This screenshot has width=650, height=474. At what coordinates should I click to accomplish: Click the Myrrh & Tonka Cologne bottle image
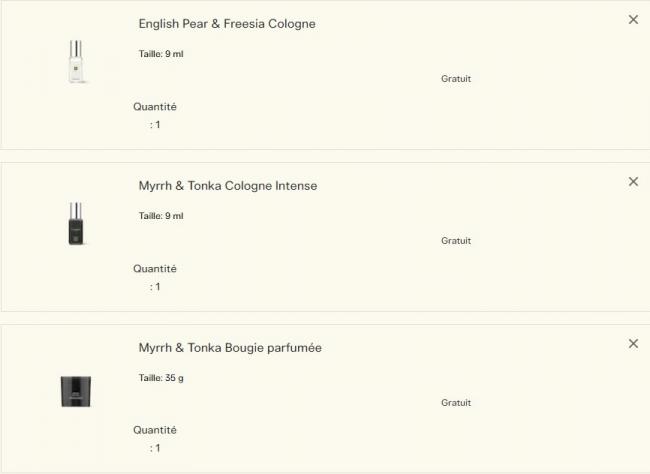pyautogui.click(x=77, y=224)
